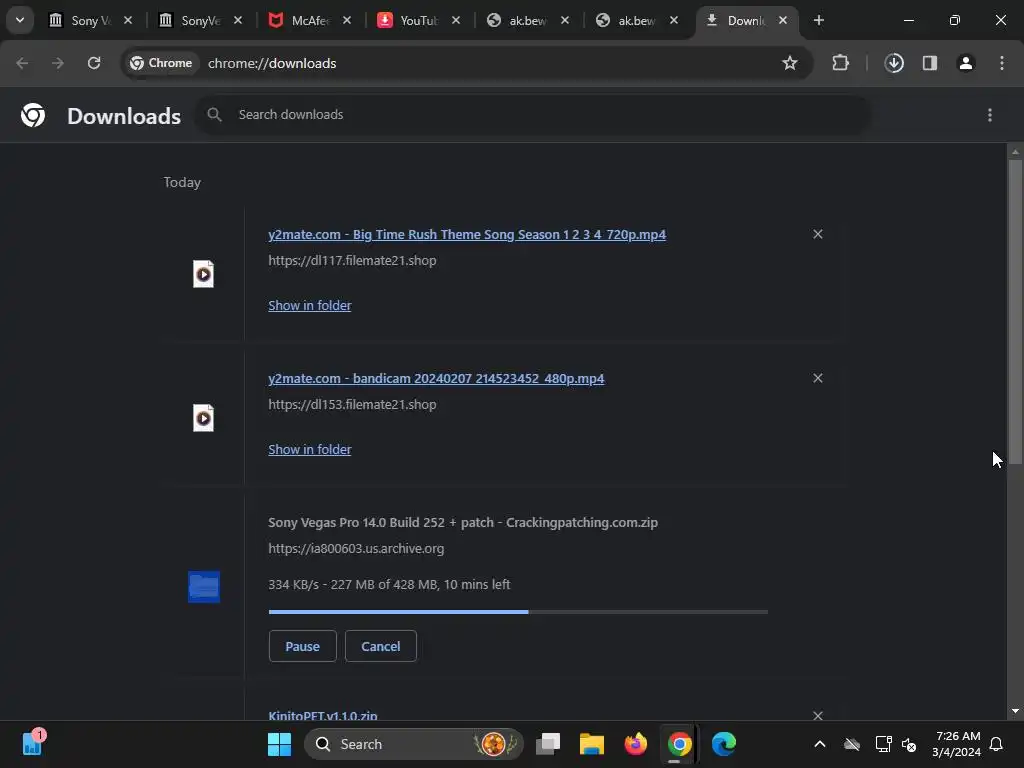Open File Explorer from taskbar
The image size is (1024, 768).
pyautogui.click(x=592, y=744)
